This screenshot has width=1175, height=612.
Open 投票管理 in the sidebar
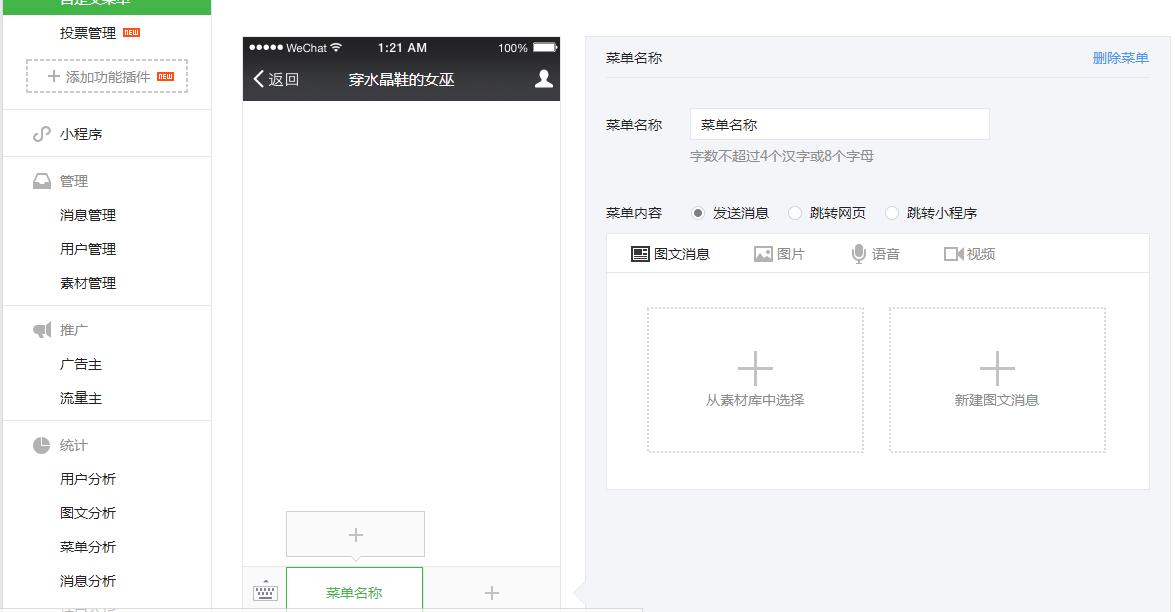[x=88, y=33]
